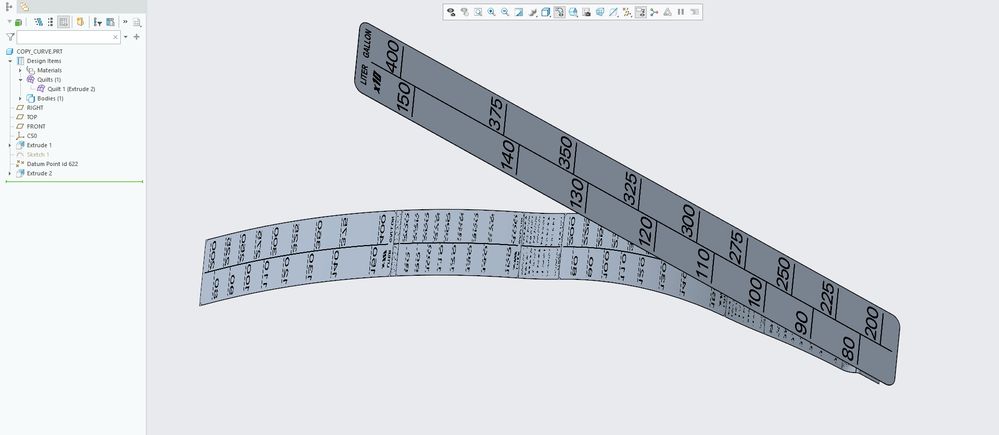This screenshot has height=435, width=999.
Task: Click the Zoom In magnifier icon
Action: point(492,12)
